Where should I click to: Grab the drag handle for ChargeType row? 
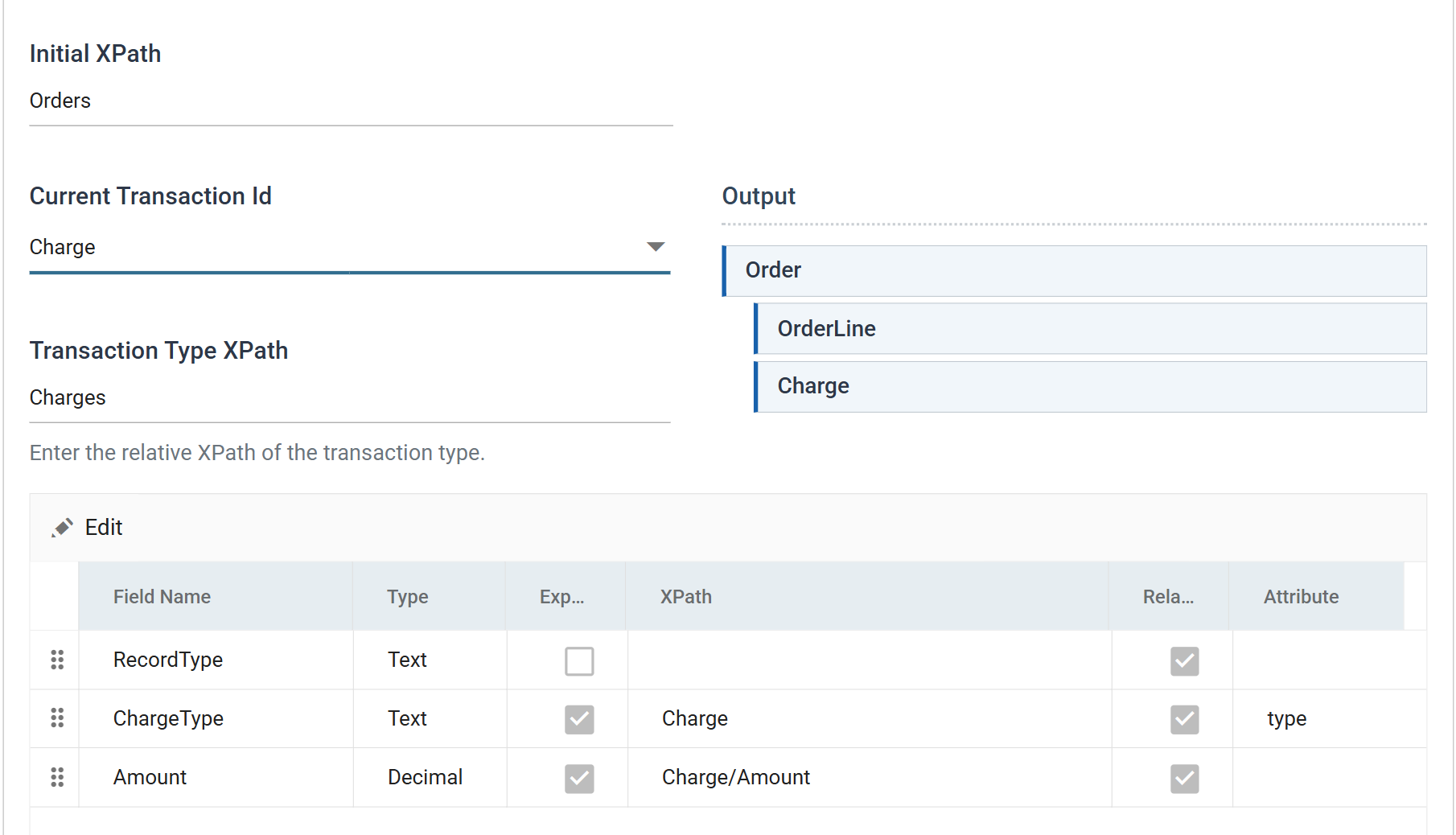pyautogui.click(x=57, y=718)
